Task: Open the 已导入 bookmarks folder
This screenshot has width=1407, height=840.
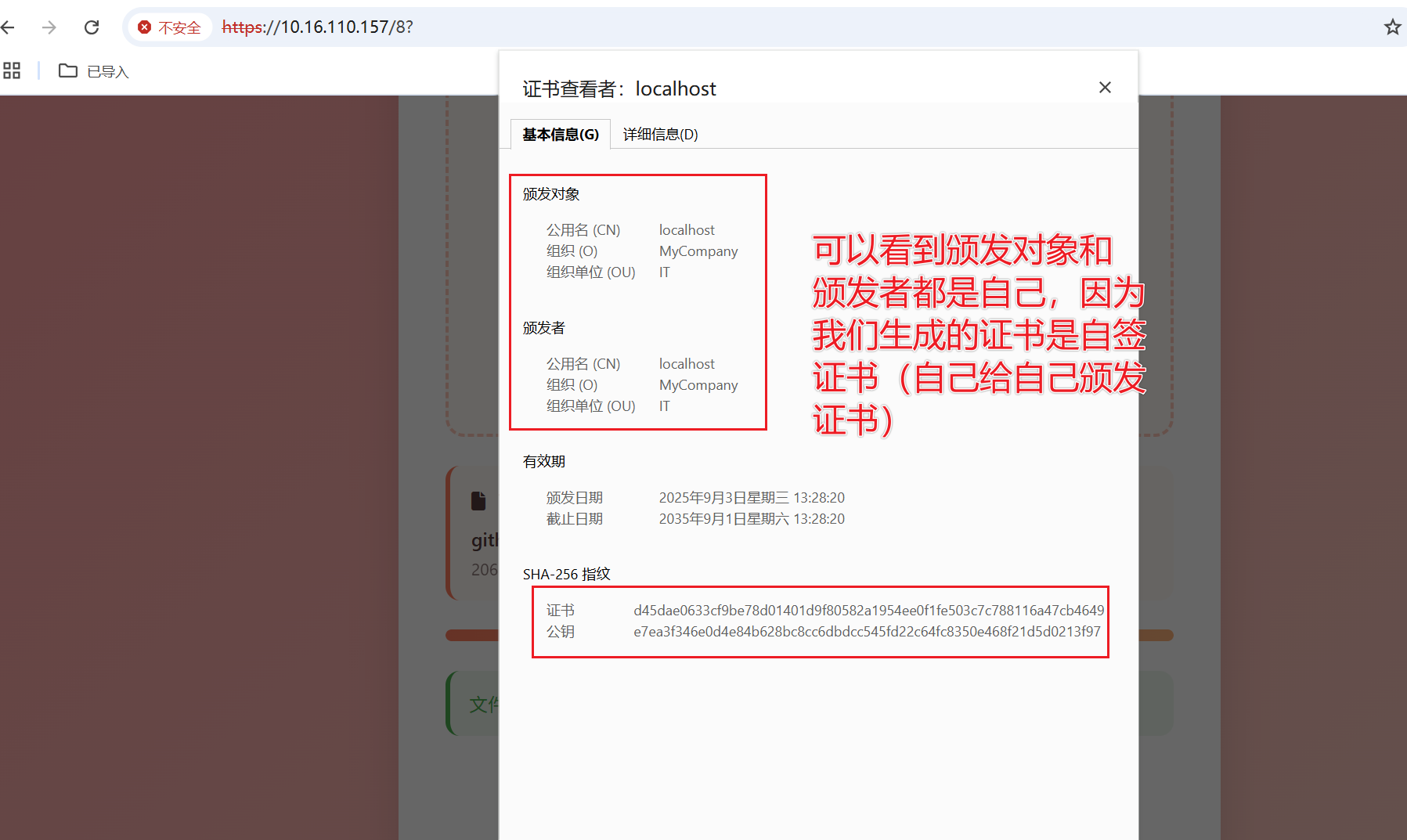Action: click(x=93, y=71)
